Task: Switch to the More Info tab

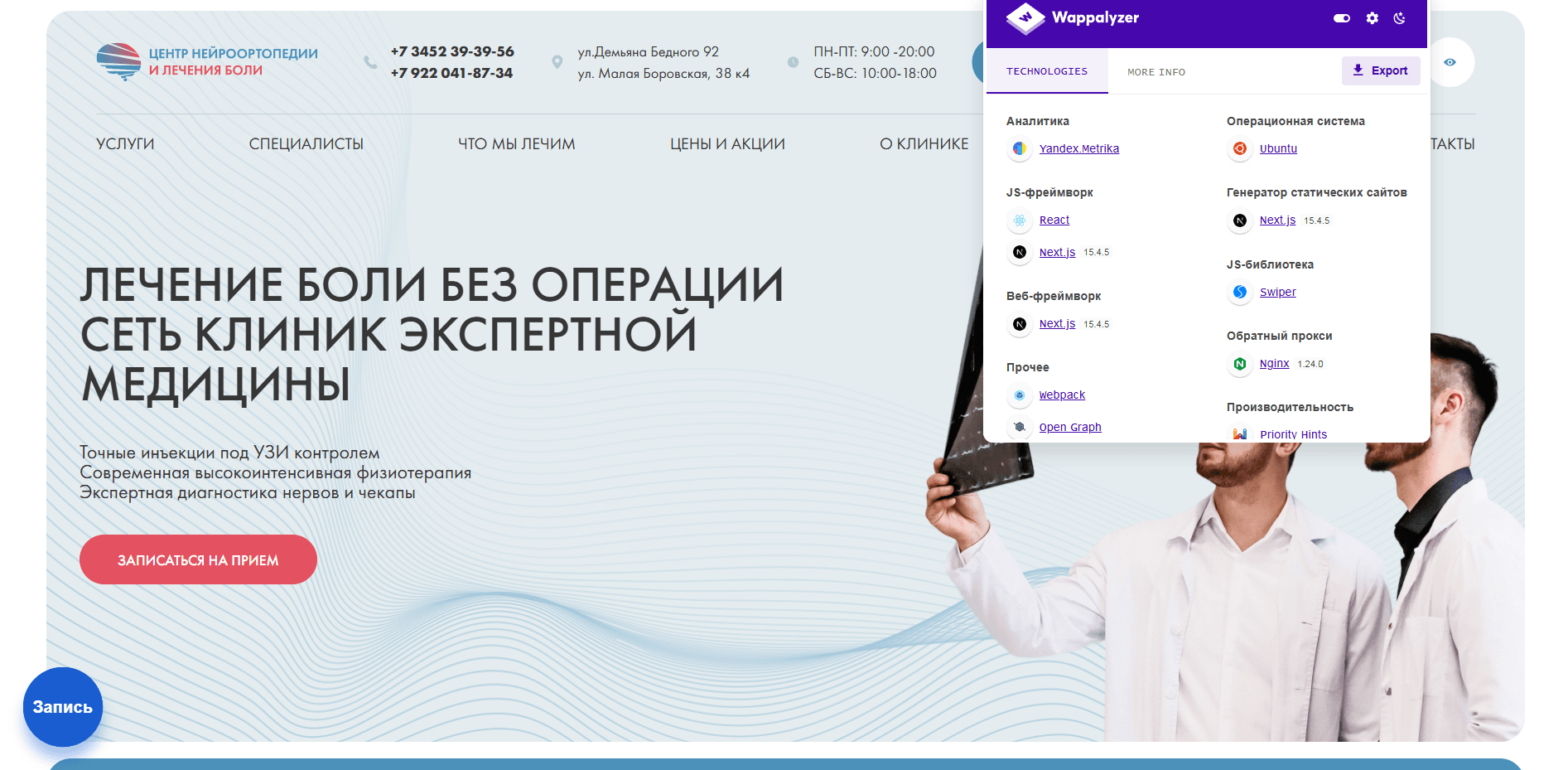Action: coord(1156,72)
